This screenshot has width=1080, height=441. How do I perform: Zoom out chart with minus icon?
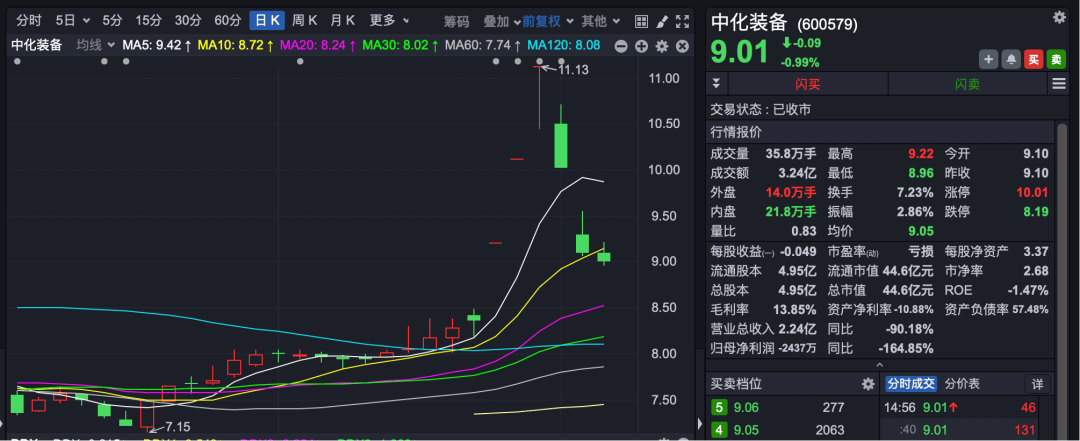621,47
